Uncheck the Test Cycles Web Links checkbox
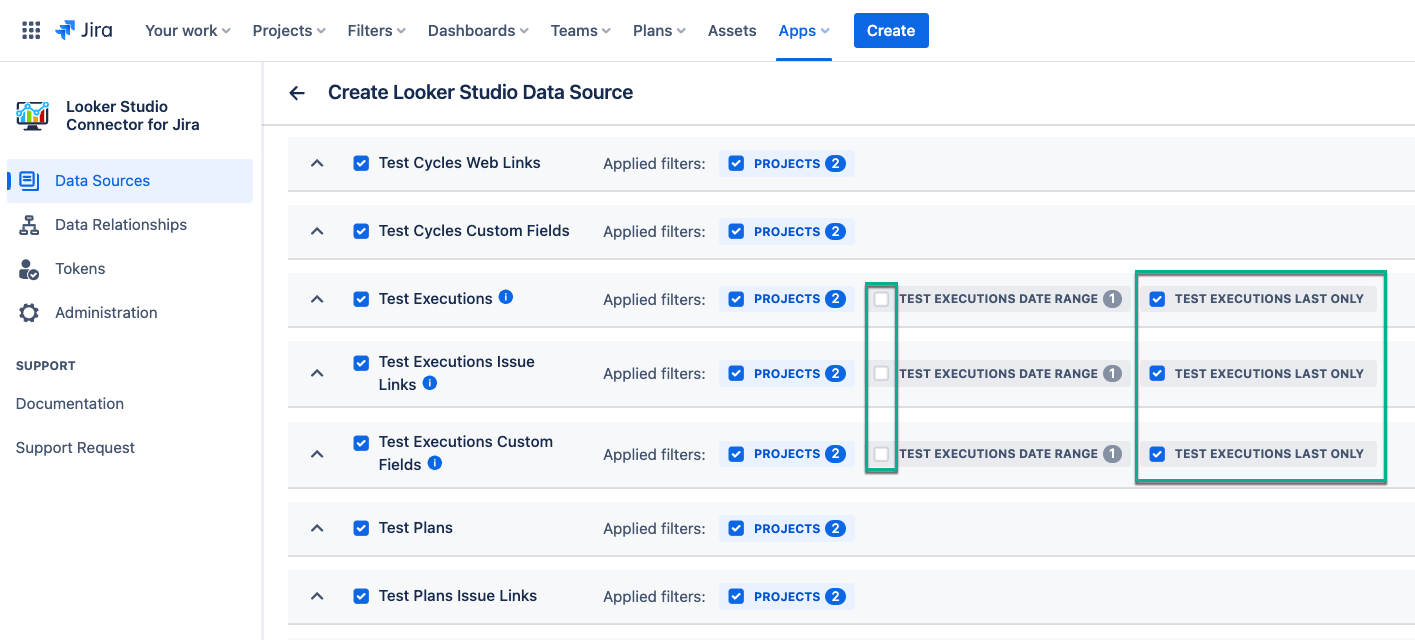 click(x=361, y=163)
